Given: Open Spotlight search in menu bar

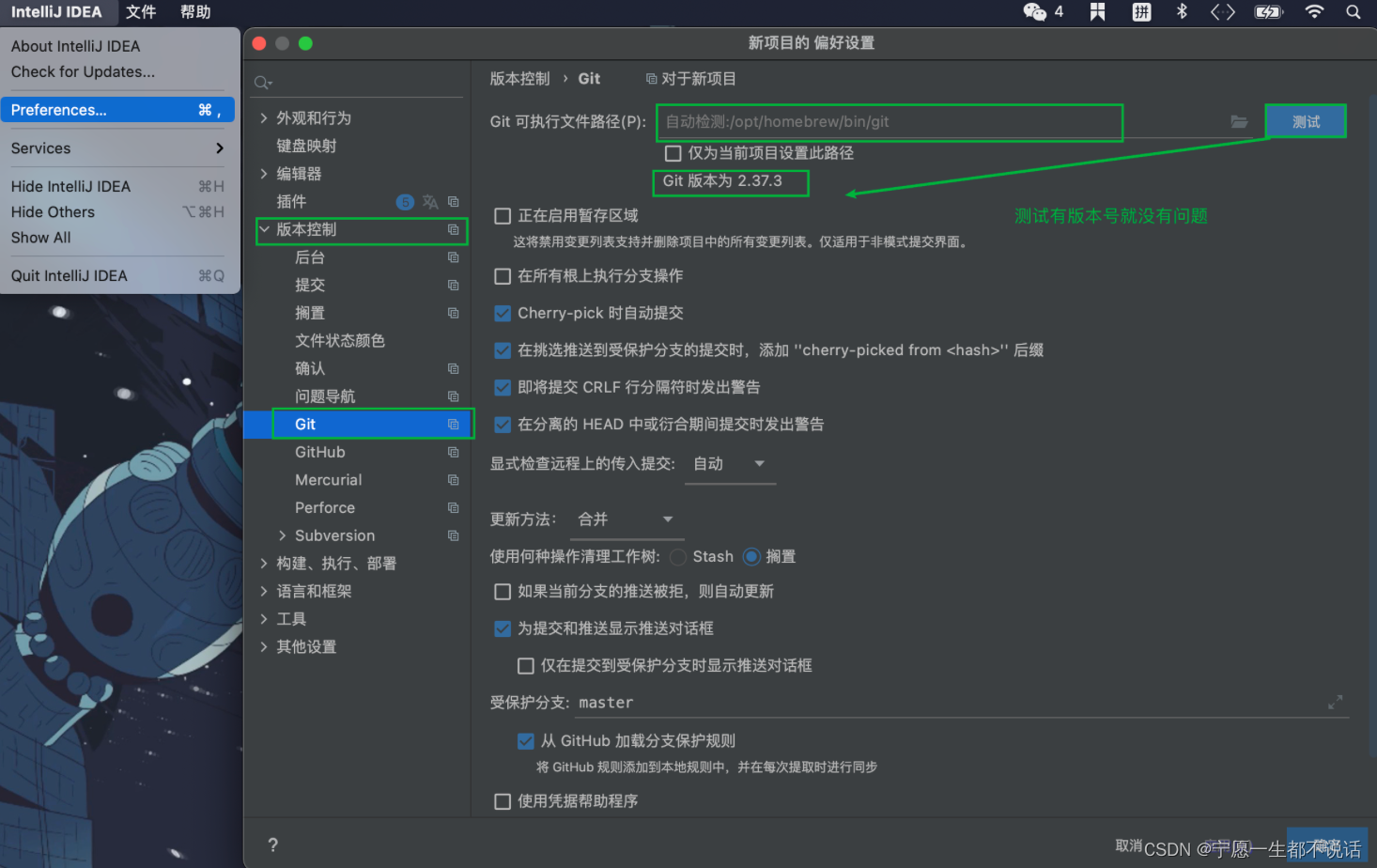Looking at the screenshot, I should [x=1353, y=11].
